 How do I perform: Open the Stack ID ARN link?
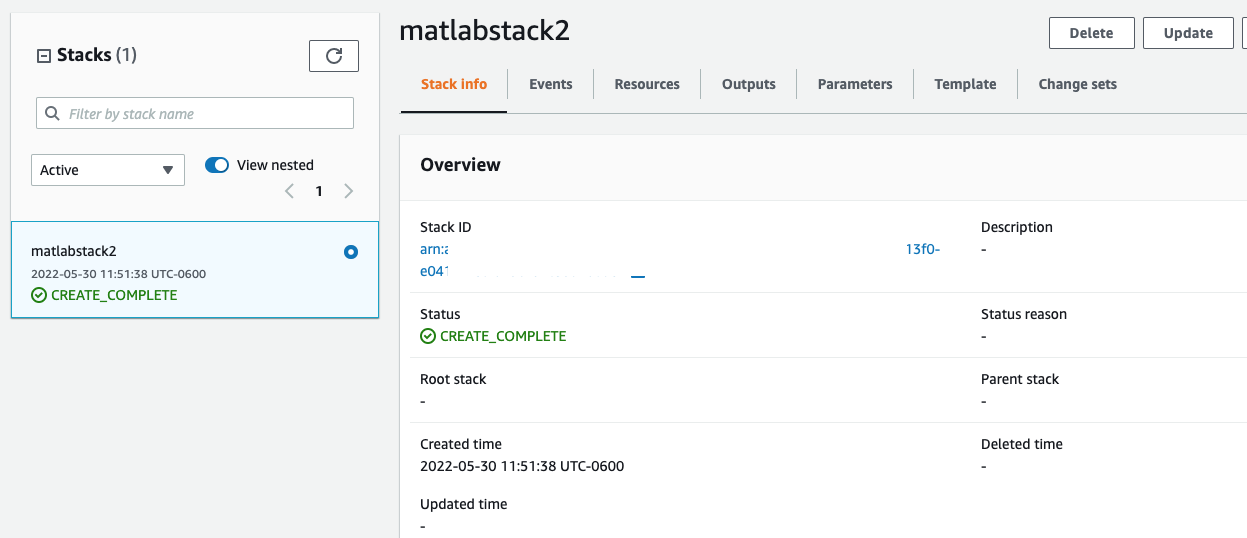[434, 250]
